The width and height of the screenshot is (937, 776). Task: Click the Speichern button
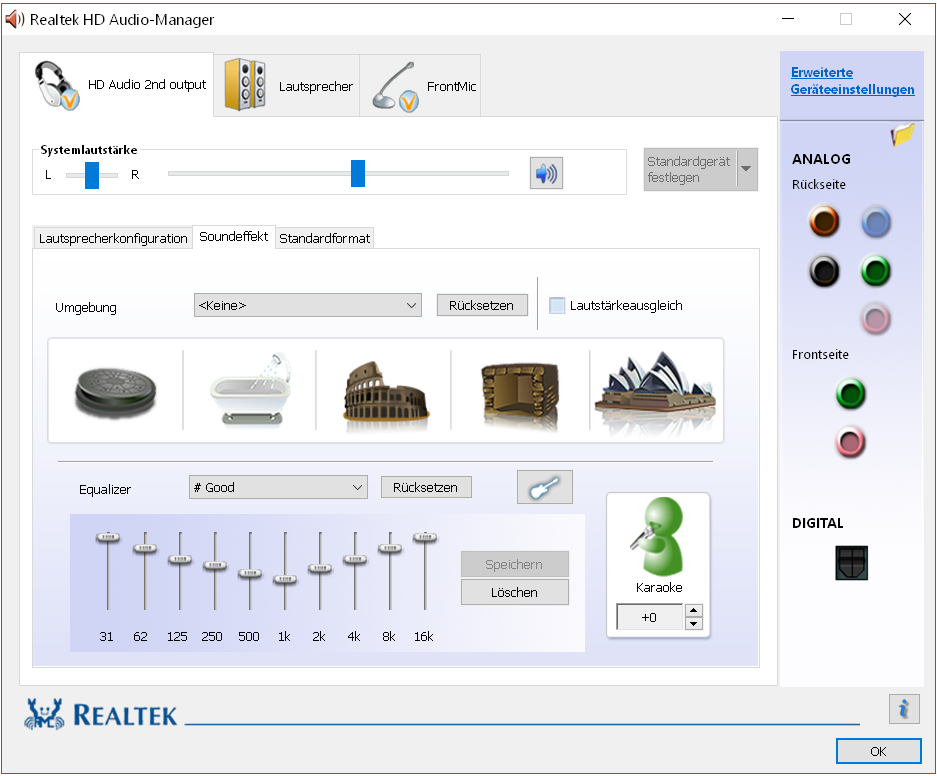(x=515, y=564)
